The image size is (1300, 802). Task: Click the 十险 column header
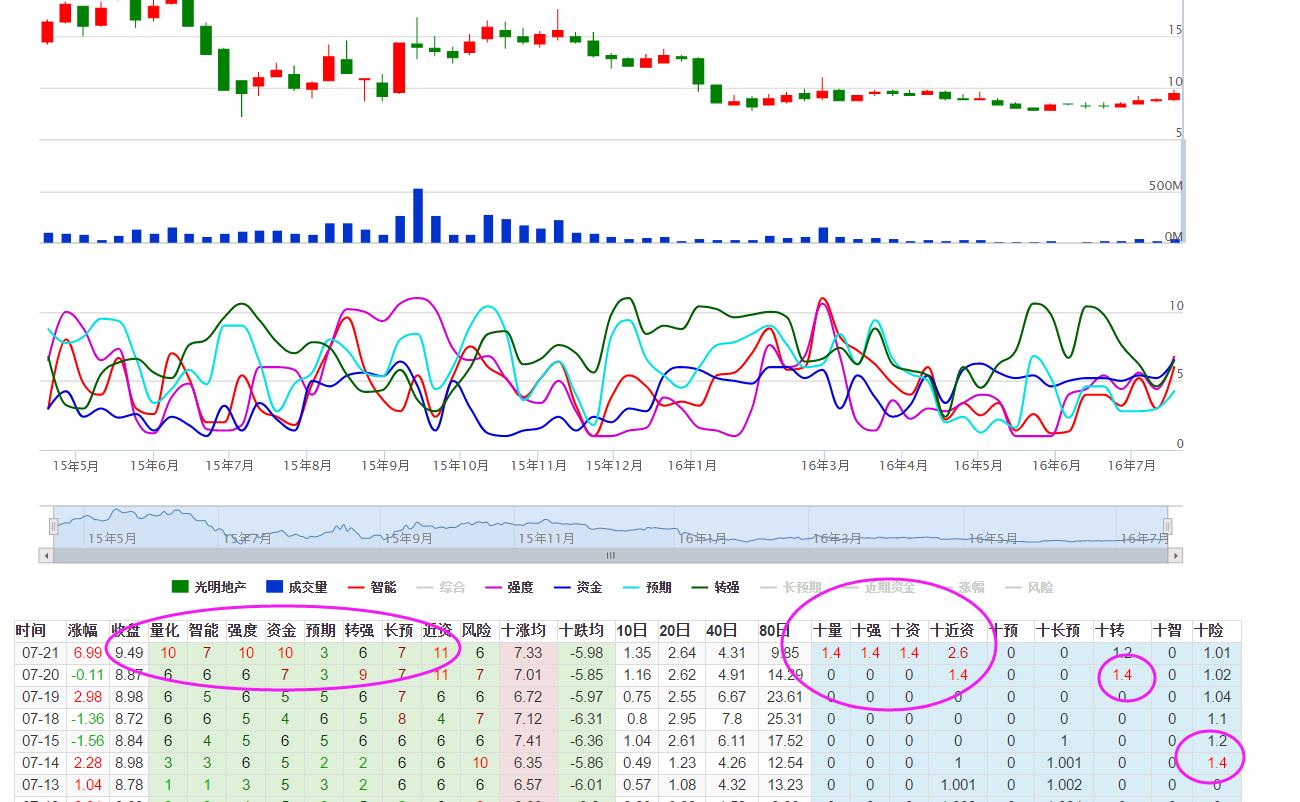click(1209, 630)
